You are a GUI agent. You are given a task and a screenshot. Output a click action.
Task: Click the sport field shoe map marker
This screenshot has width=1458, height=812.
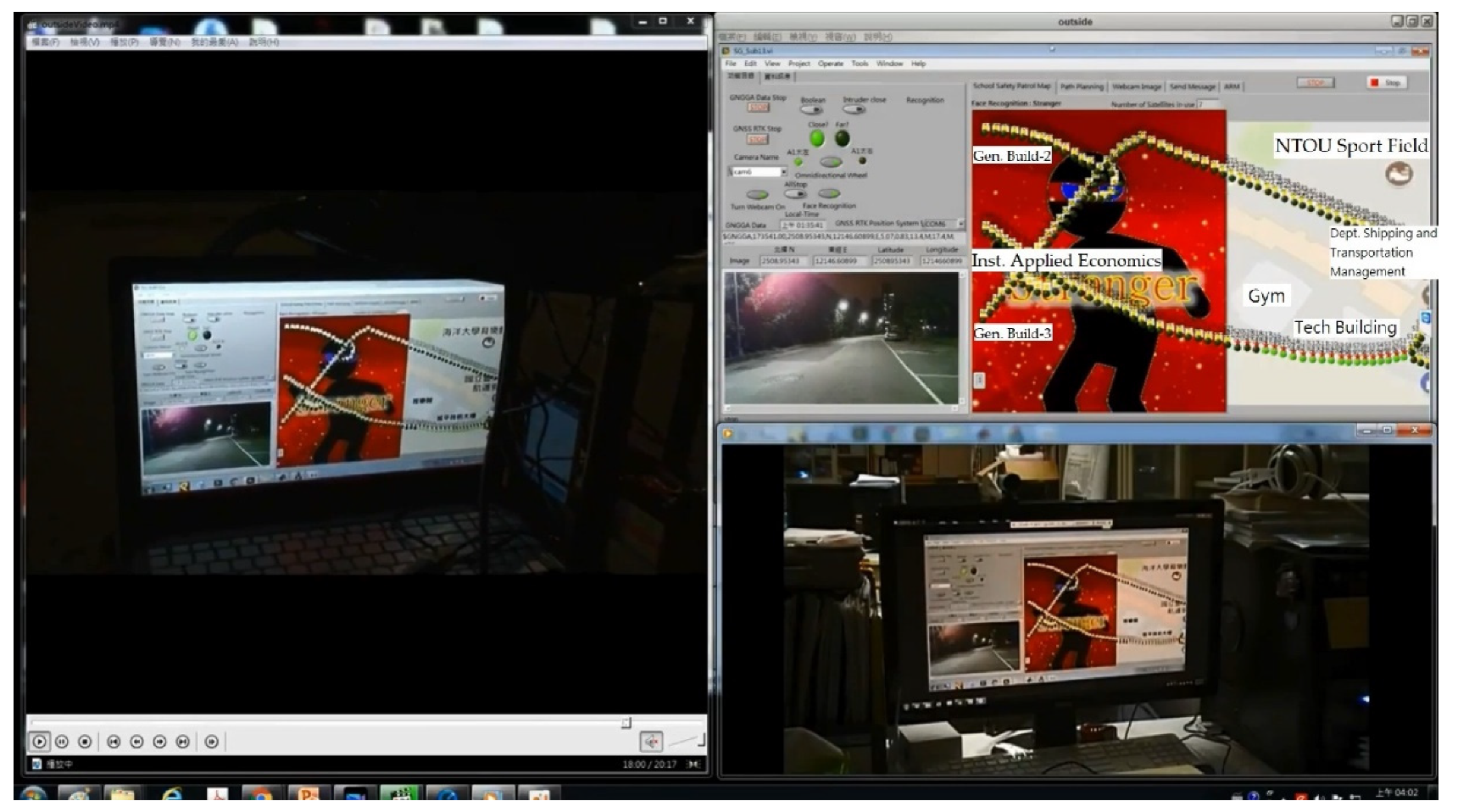[x=1399, y=175]
